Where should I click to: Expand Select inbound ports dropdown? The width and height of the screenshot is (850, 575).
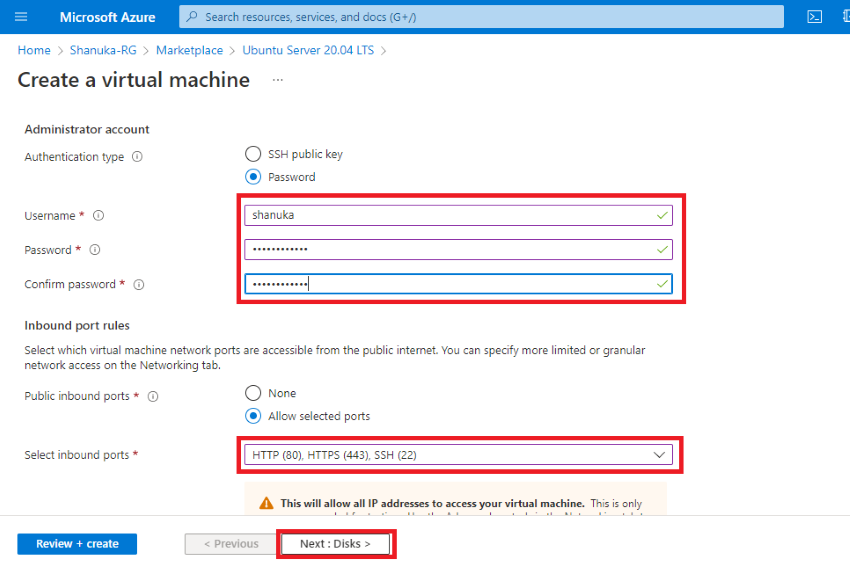click(x=458, y=455)
